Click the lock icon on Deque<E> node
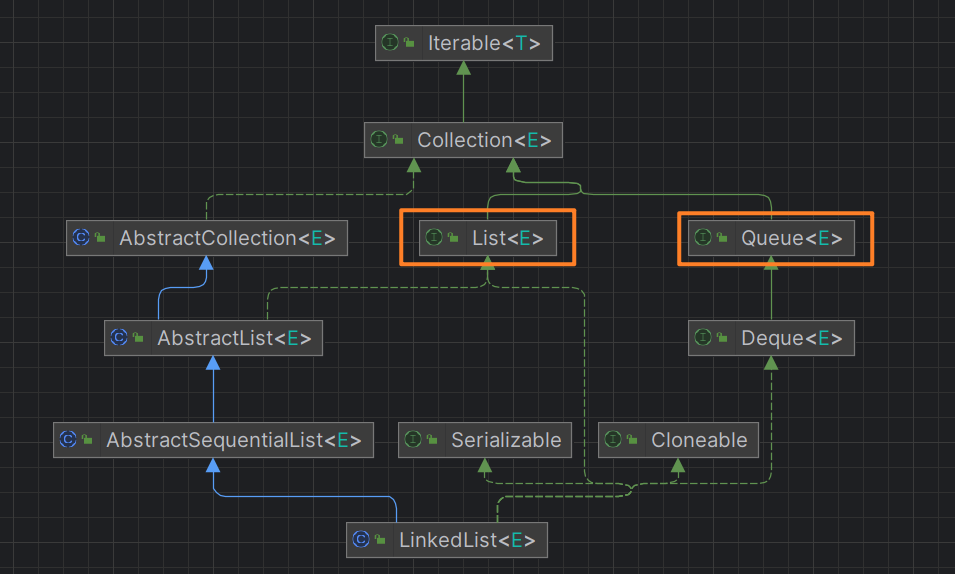The height and width of the screenshot is (574, 955). pos(722,337)
